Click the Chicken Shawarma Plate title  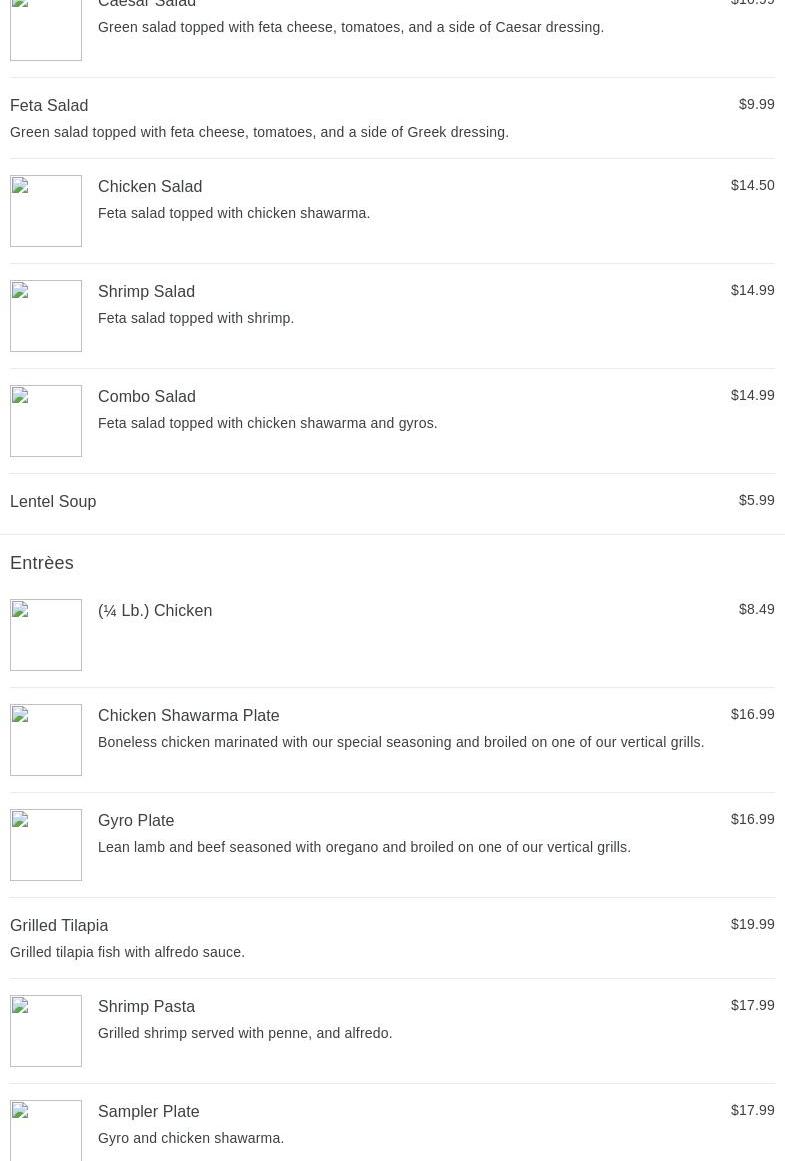click(188, 715)
